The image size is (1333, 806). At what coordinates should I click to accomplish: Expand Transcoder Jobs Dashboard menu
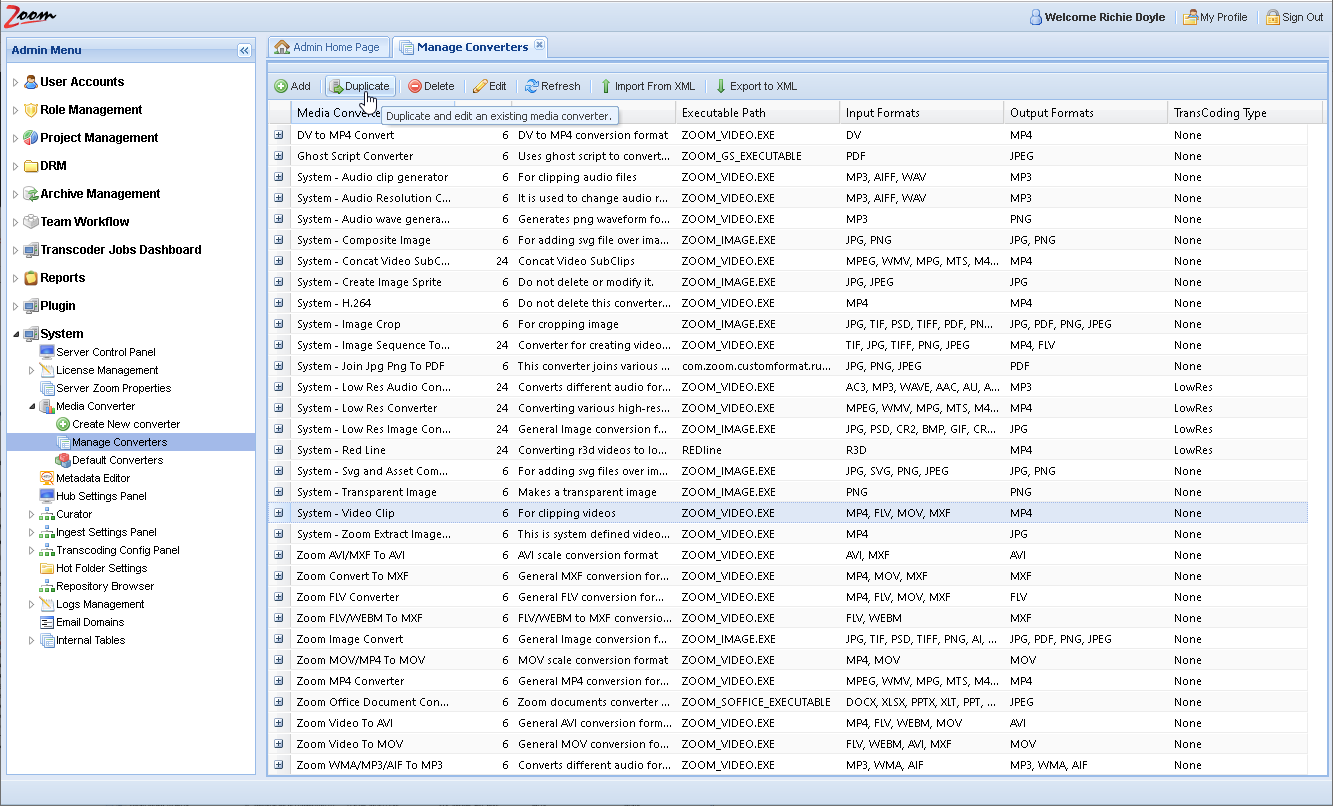point(15,250)
